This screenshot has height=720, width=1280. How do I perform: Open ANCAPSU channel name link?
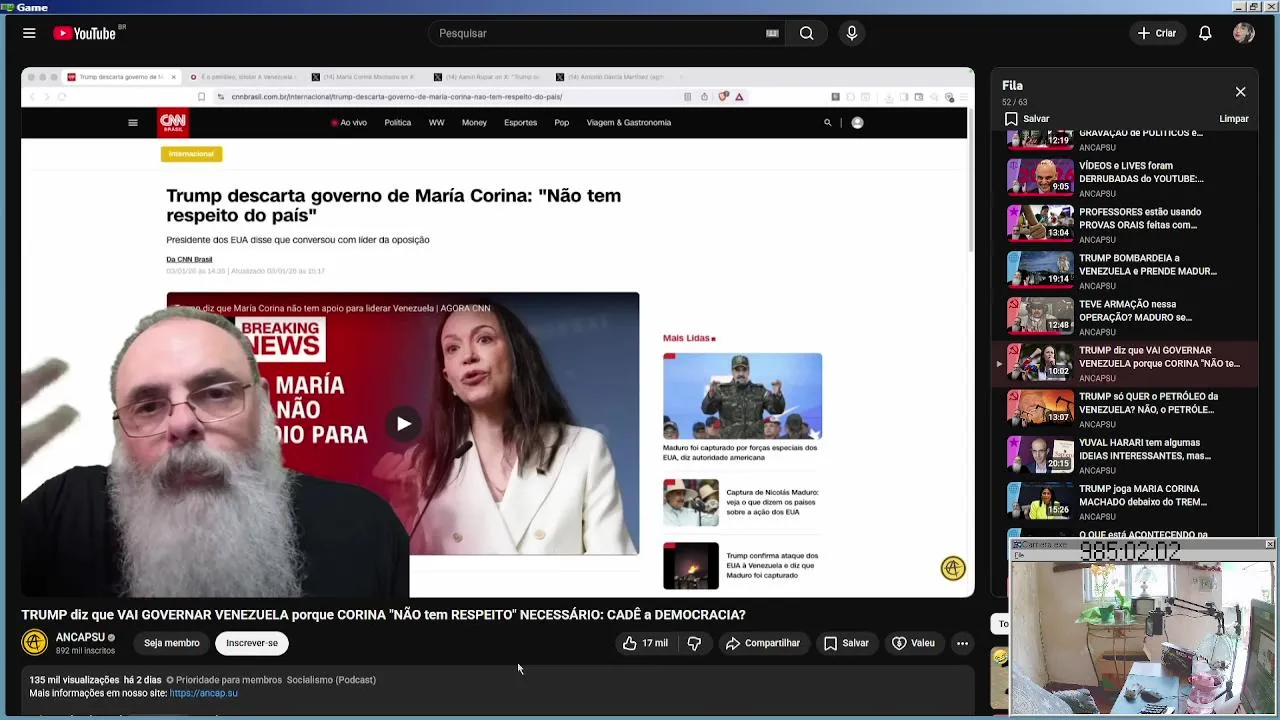(80, 637)
